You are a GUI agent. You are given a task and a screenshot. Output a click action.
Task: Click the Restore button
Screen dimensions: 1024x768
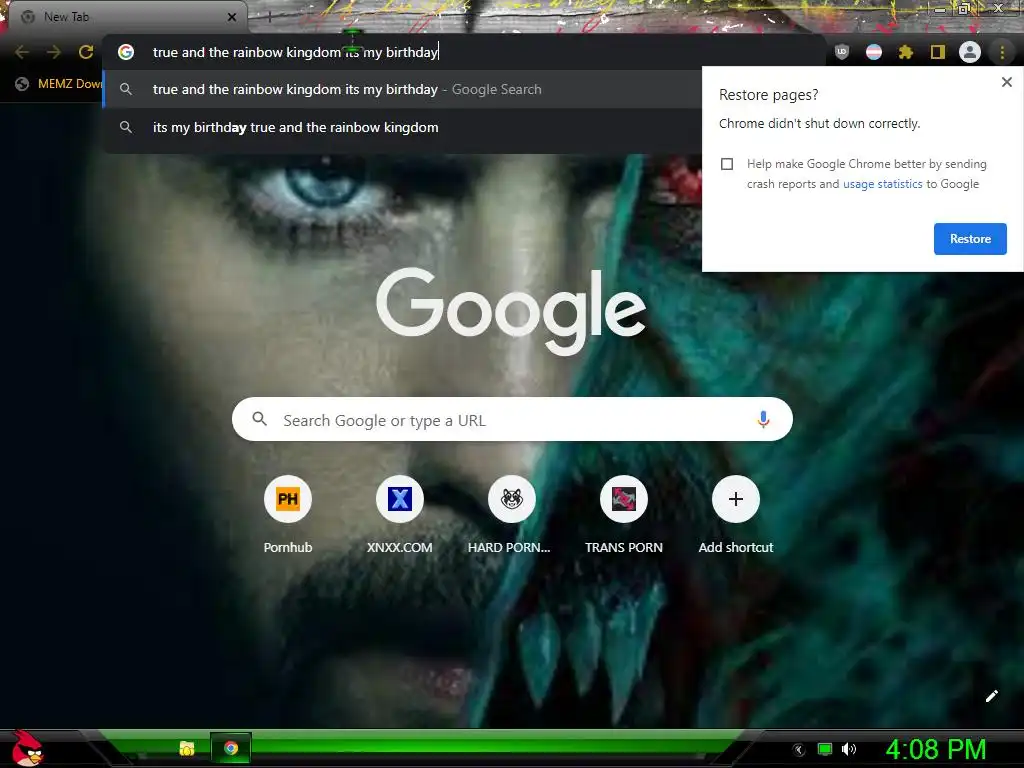pos(970,239)
